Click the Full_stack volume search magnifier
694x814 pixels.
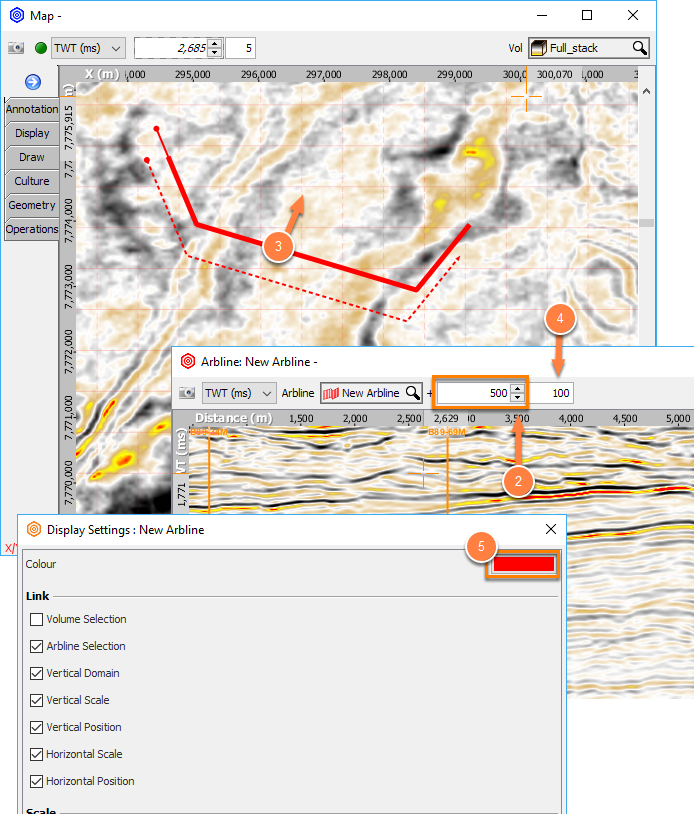click(639, 48)
